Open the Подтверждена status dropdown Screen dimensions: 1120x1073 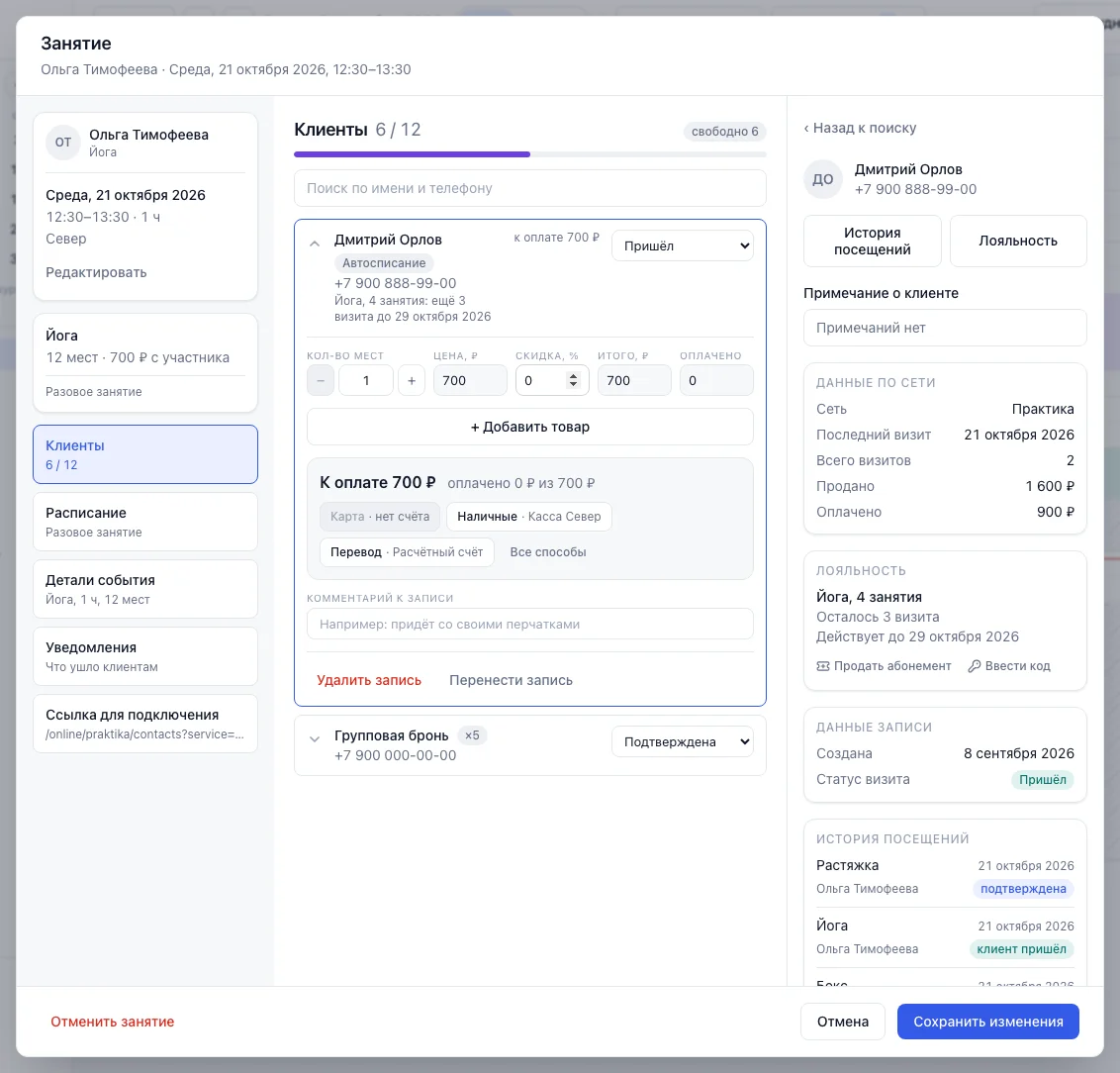tap(682, 742)
